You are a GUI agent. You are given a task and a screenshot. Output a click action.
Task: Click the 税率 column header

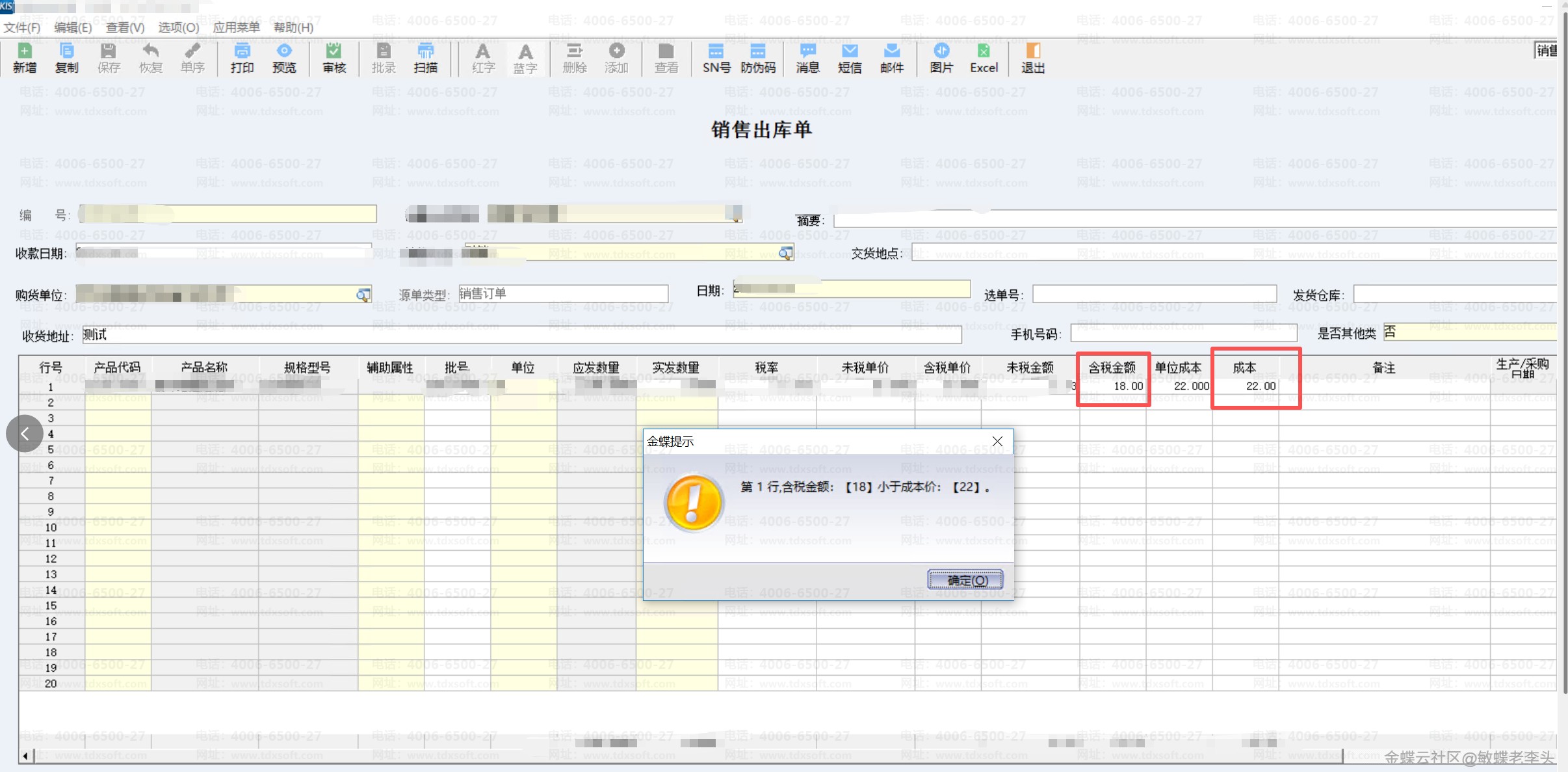click(x=766, y=368)
